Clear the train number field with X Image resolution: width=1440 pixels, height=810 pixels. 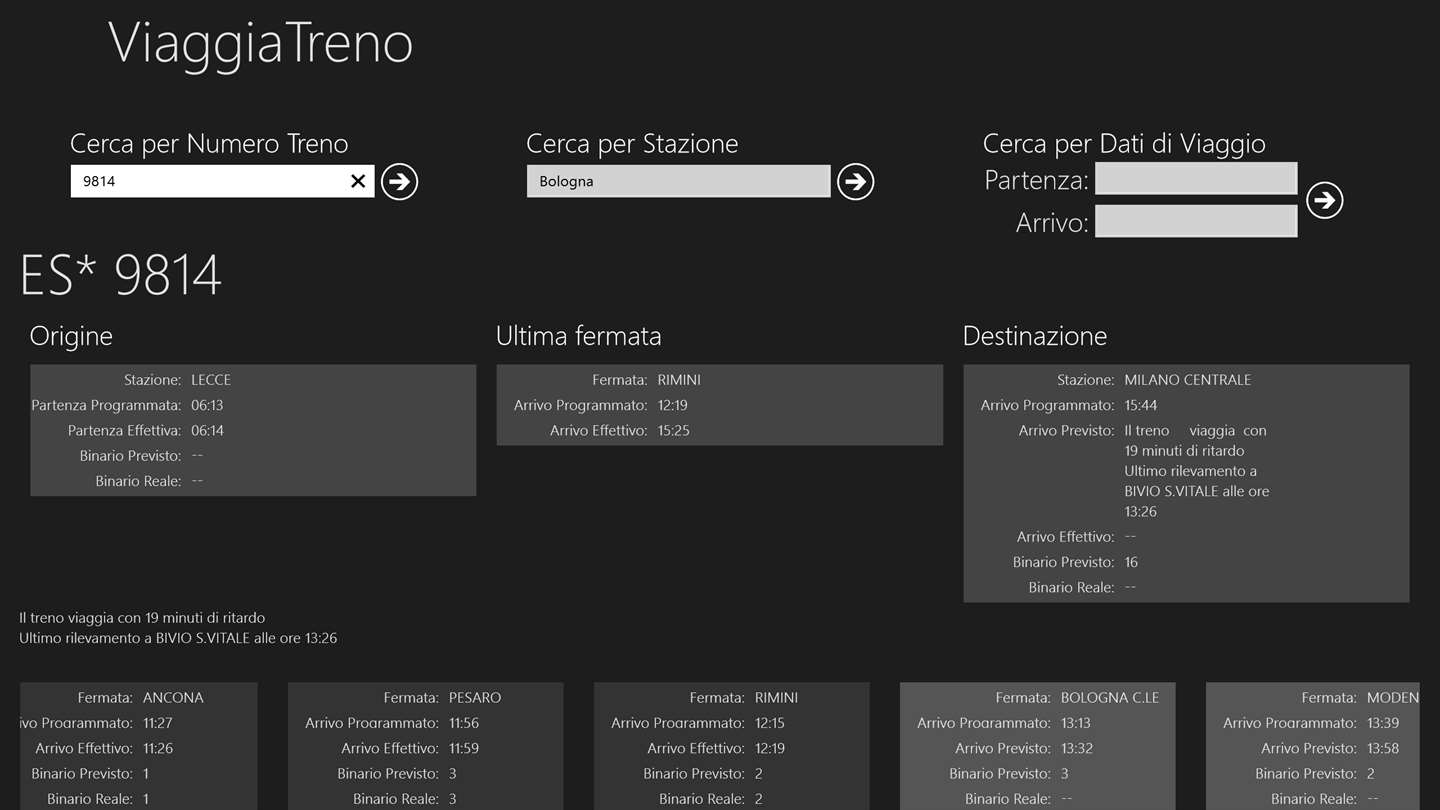click(x=358, y=181)
